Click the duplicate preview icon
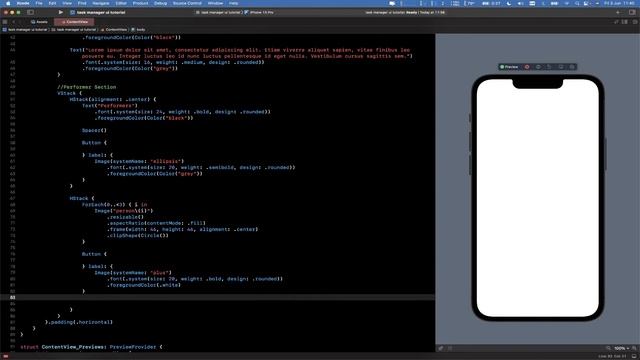640x360 pixels. click(x=549, y=67)
